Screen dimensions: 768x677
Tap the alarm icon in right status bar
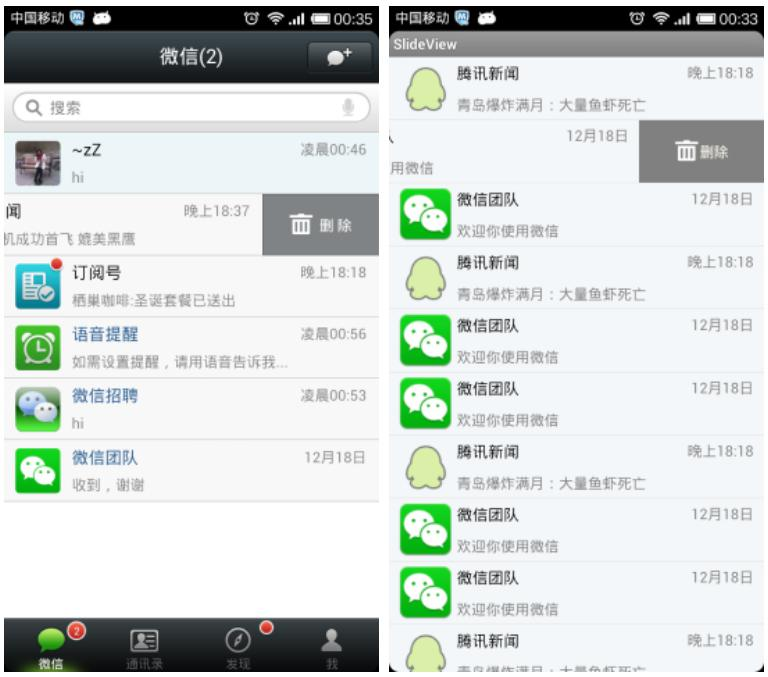tap(637, 19)
